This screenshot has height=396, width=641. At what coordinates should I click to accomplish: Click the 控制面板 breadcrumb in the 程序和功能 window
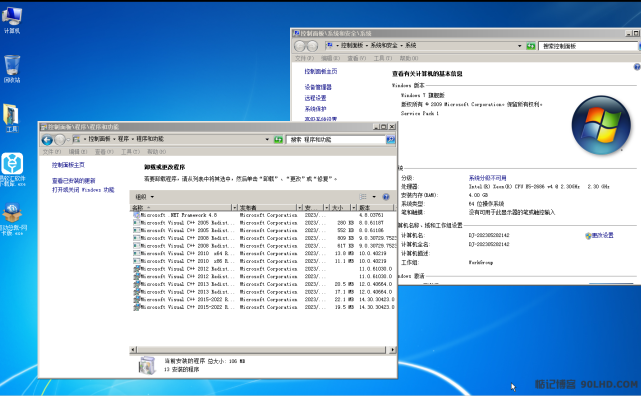pyautogui.click(x=99, y=139)
